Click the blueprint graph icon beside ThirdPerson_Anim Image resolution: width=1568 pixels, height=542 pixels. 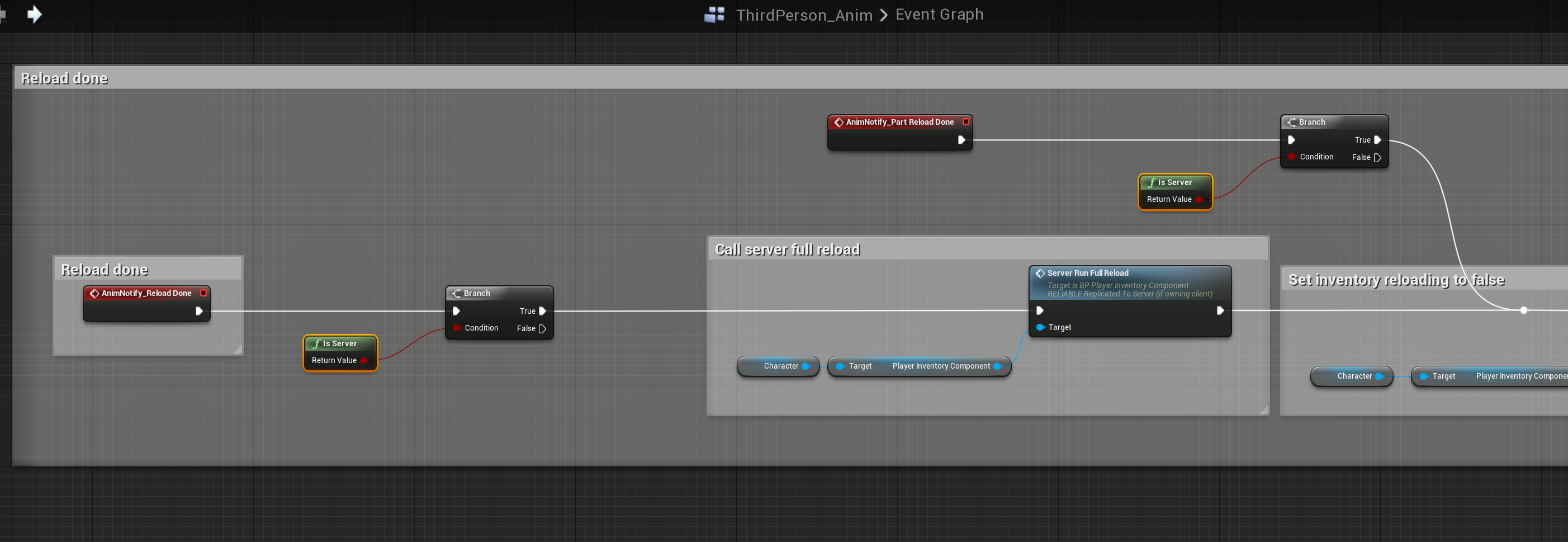714,15
